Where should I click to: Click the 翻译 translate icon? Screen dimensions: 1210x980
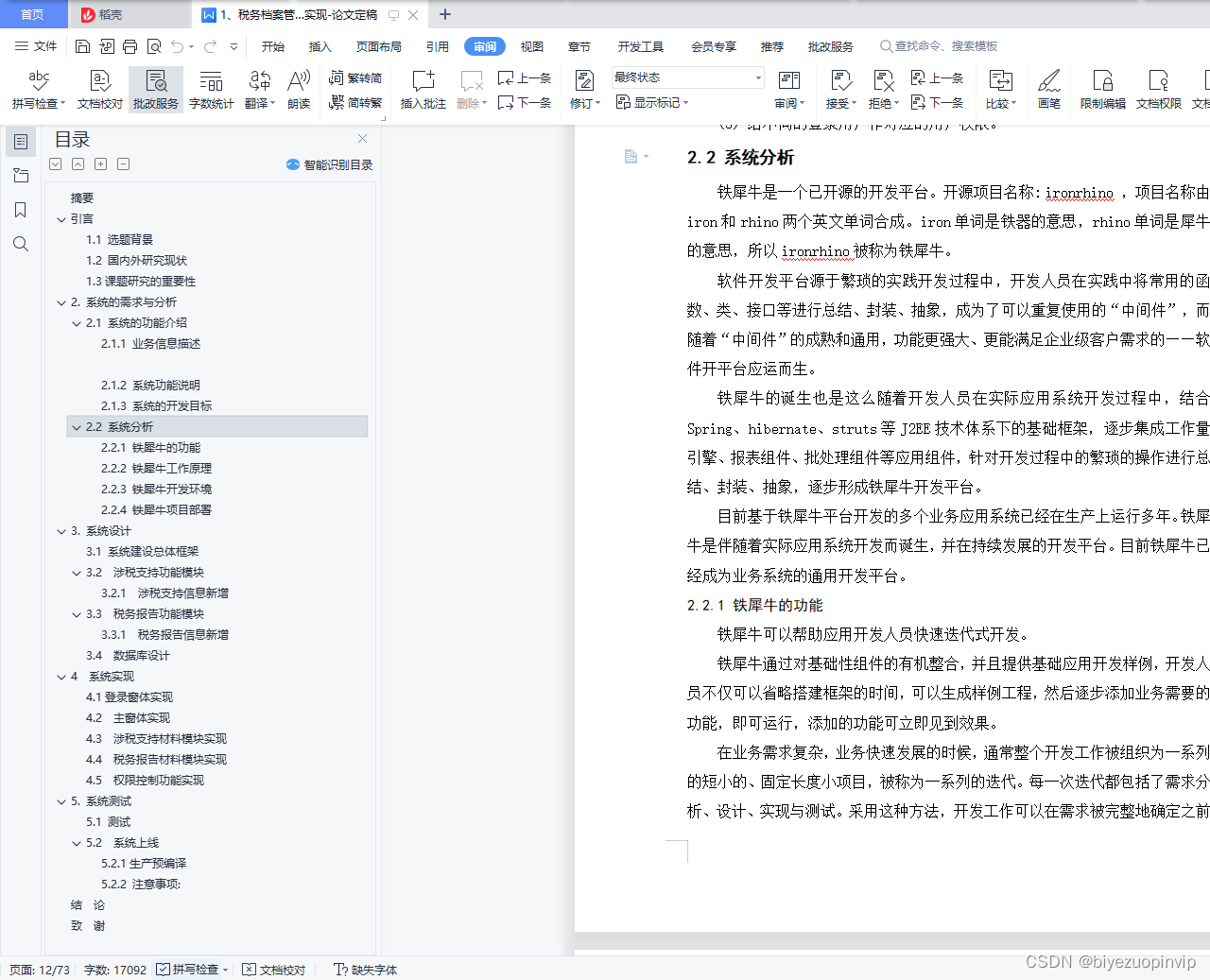point(260,80)
